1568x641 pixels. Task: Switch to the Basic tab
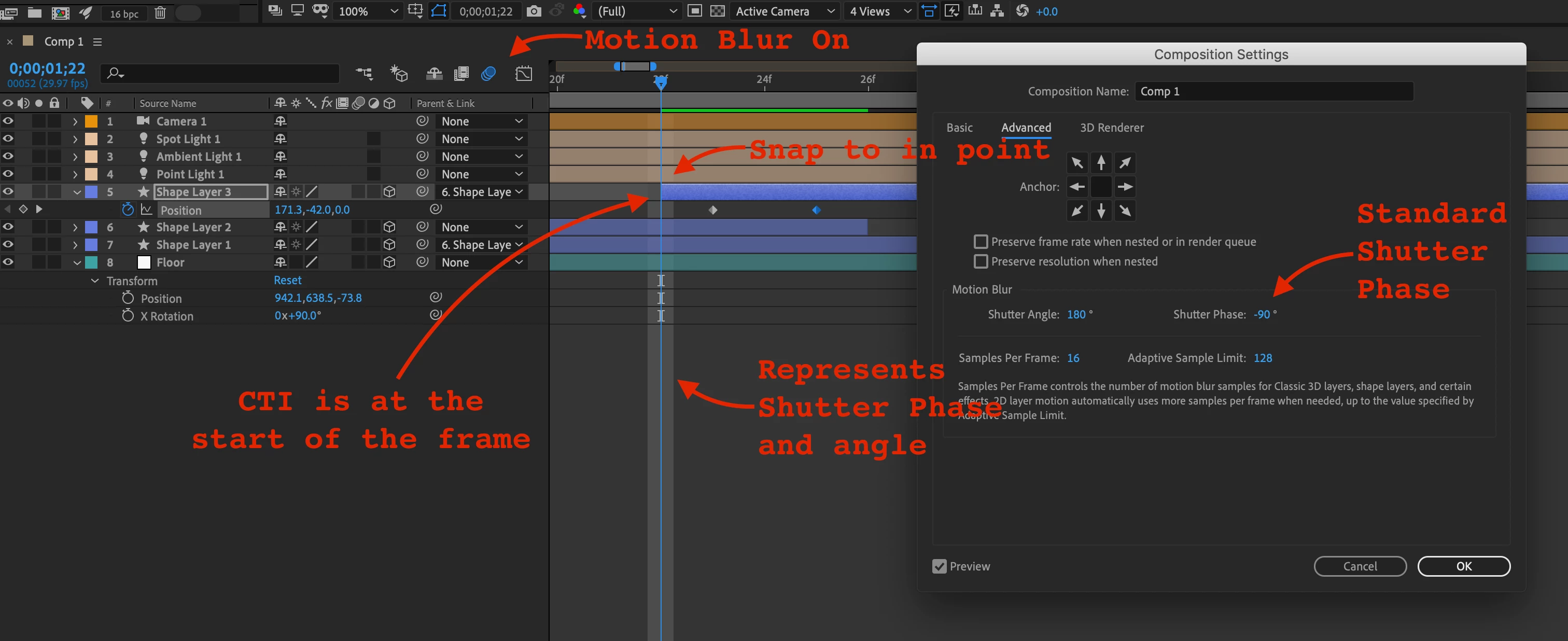959,127
